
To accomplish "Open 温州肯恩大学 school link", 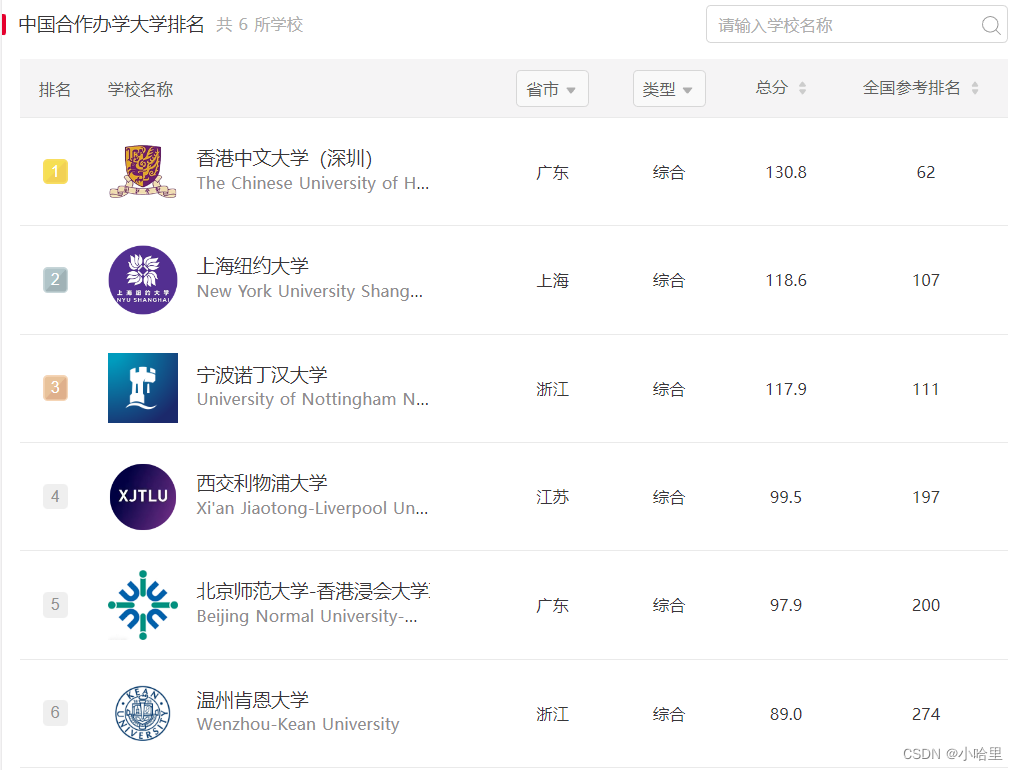I will 253,700.
